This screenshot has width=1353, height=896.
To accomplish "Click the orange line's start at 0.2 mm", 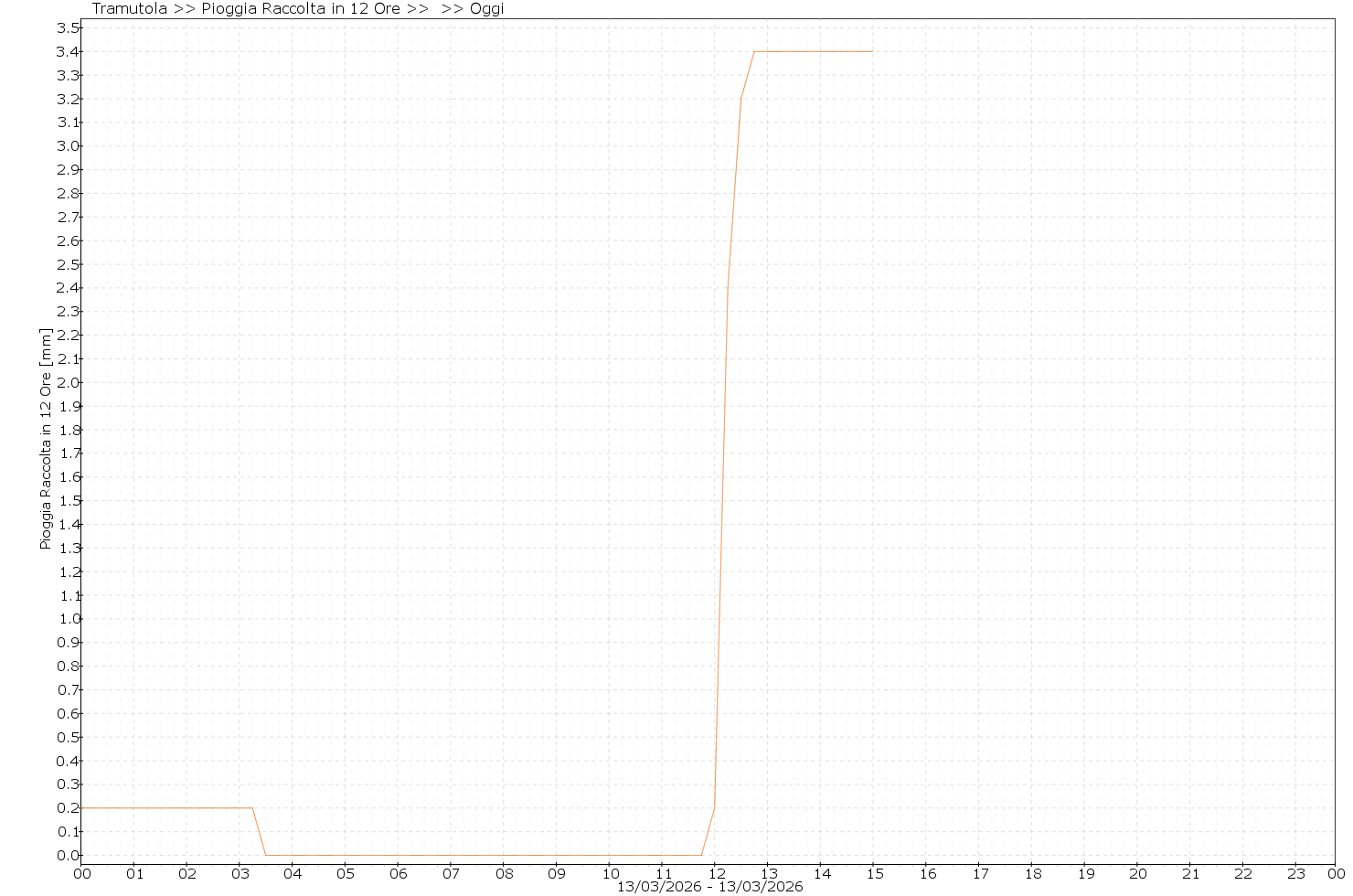I will point(83,808).
